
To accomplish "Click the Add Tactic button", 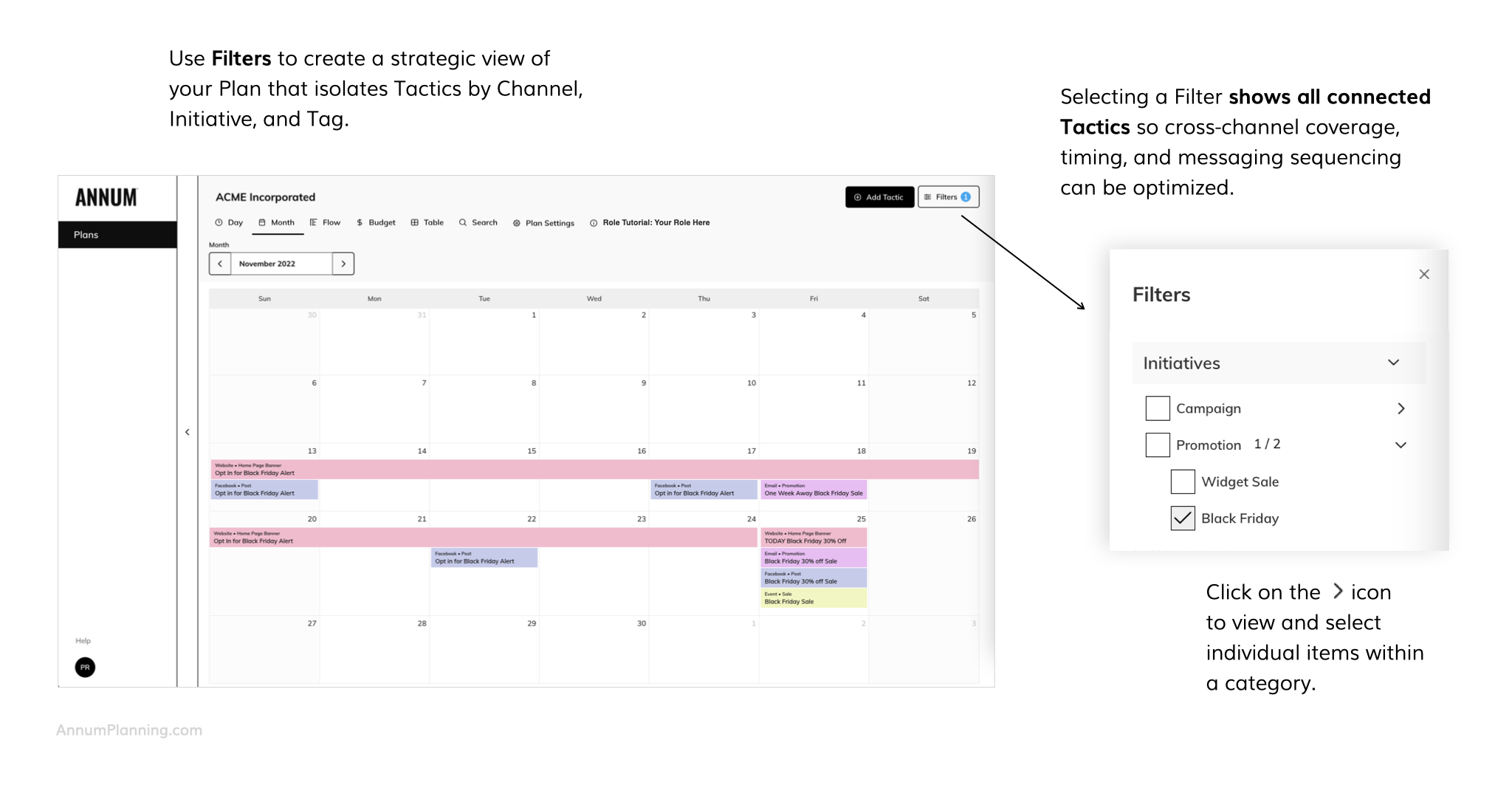I will click(x=879, y=197).
